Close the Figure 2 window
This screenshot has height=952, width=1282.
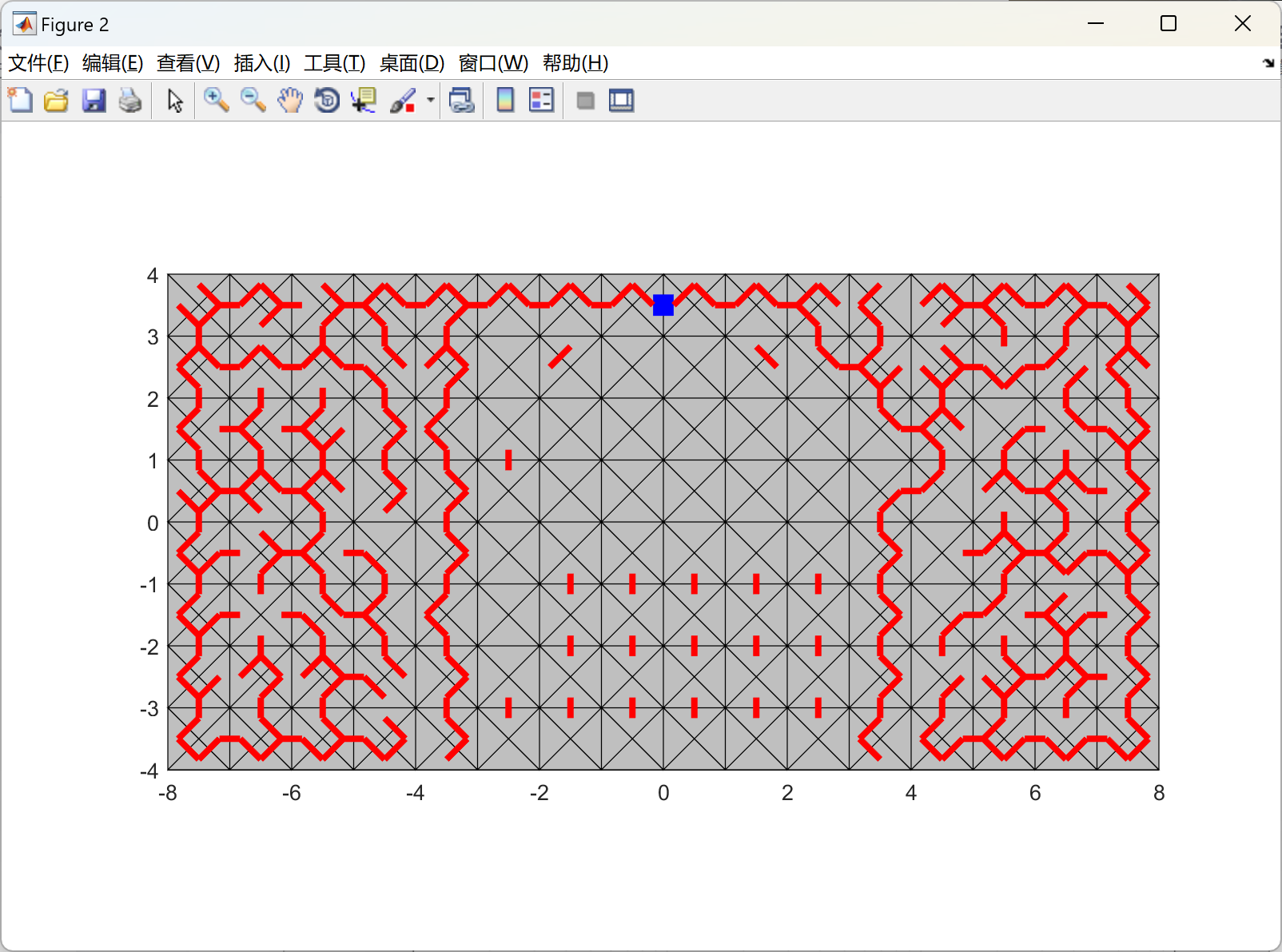[x=1242, y=24]
